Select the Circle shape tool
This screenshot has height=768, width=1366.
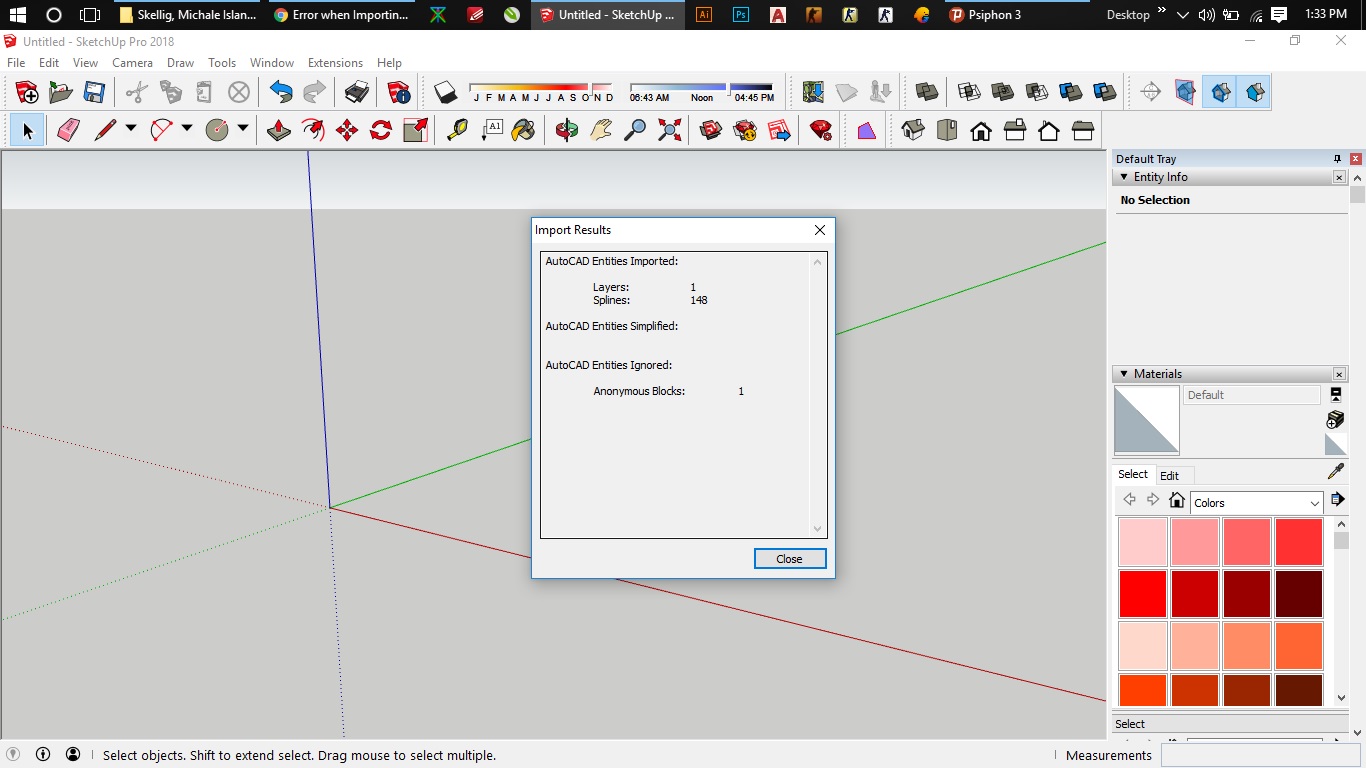217,130
